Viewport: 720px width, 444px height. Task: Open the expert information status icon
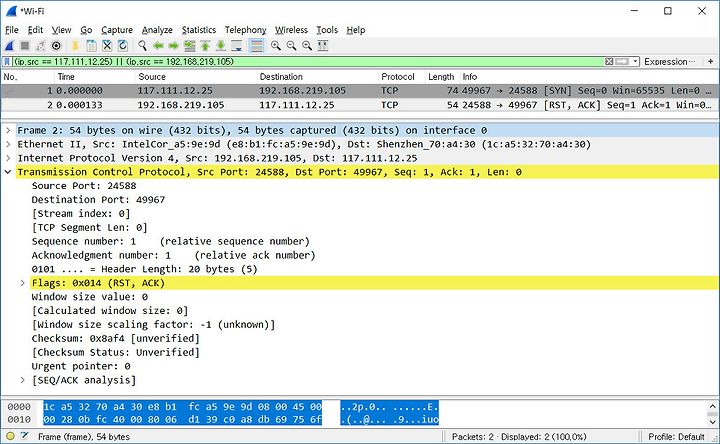(10, 436)
